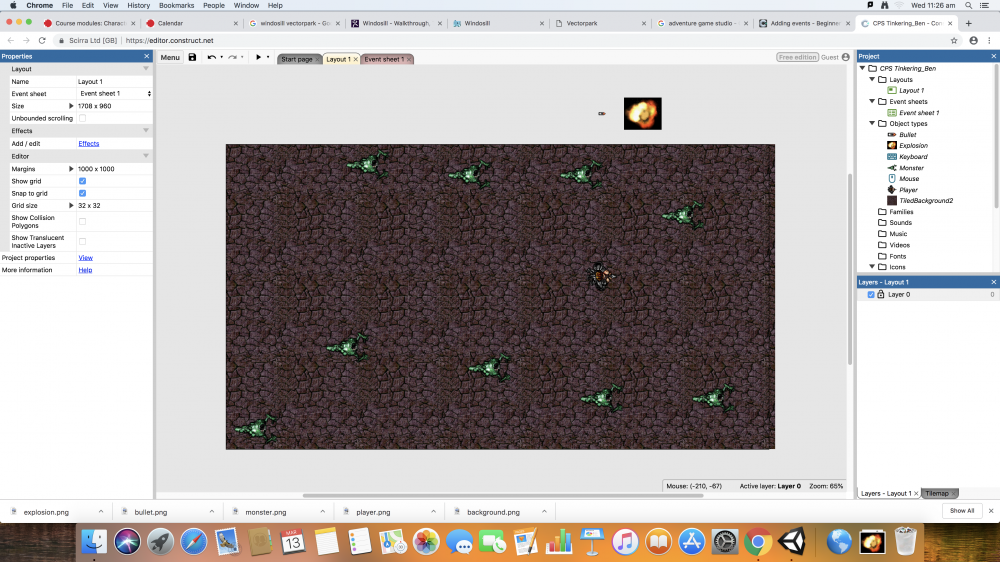
Task: Click the vertical layout scrollbar
Action: pyautogui.click(x=849, y=269)
